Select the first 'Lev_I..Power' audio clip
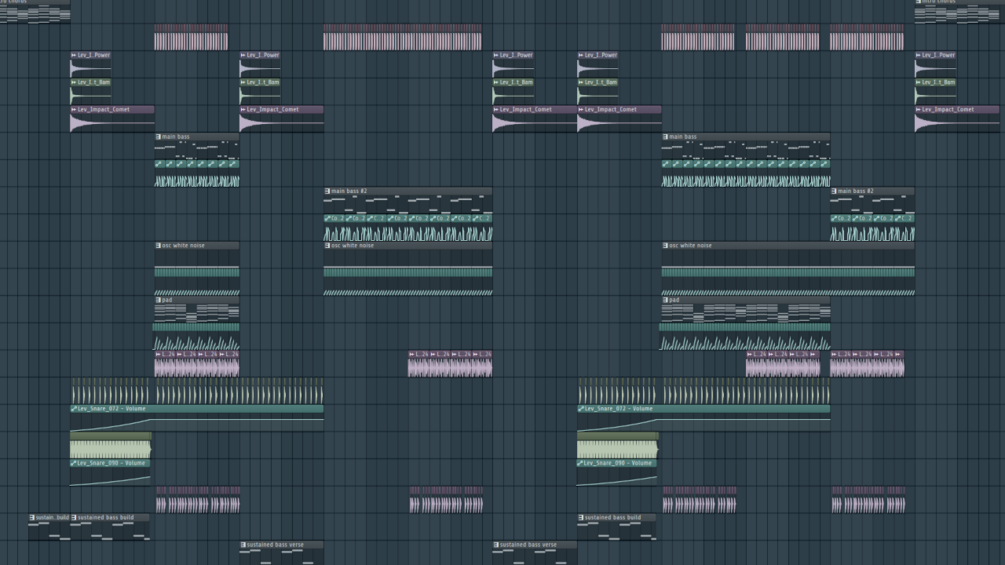The image size is (1005, 565). coord(91,65)
